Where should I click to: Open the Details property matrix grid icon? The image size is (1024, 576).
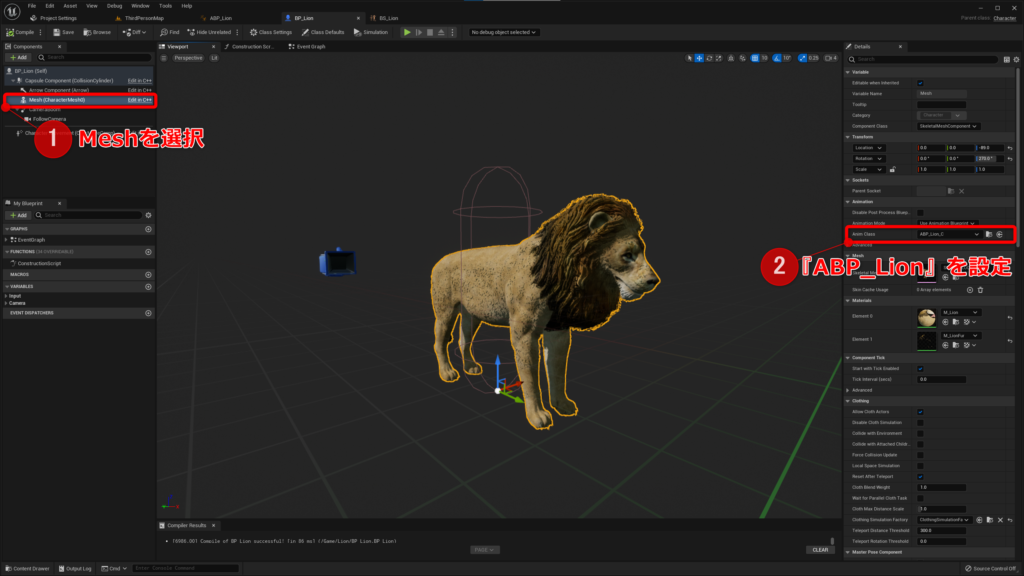(x=1006, y=59)
